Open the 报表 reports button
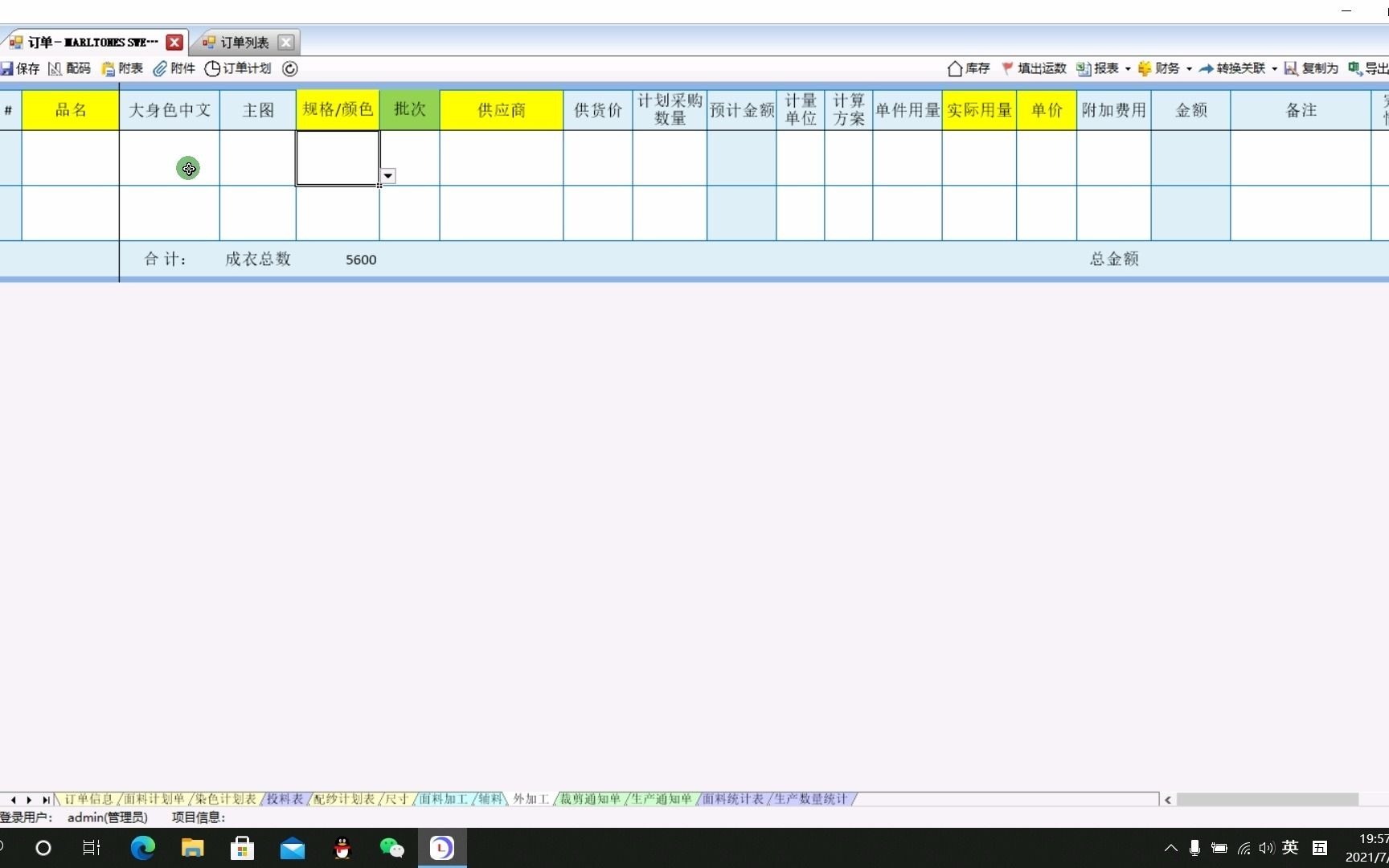Image resolution: width=1389 pixels, height=868 pixels. point(1098,68)
